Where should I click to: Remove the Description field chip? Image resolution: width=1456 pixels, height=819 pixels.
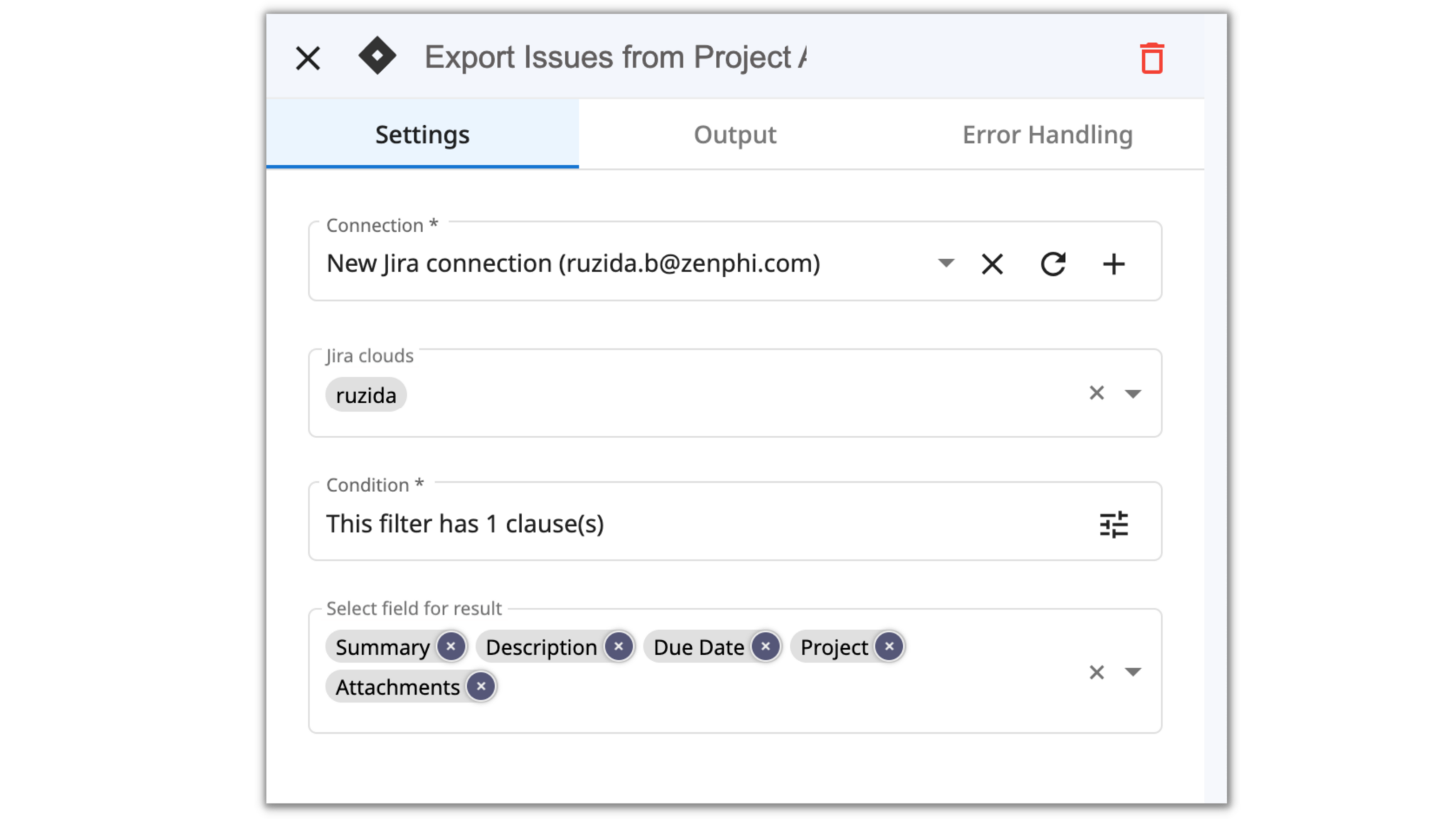tap(618, 646)
